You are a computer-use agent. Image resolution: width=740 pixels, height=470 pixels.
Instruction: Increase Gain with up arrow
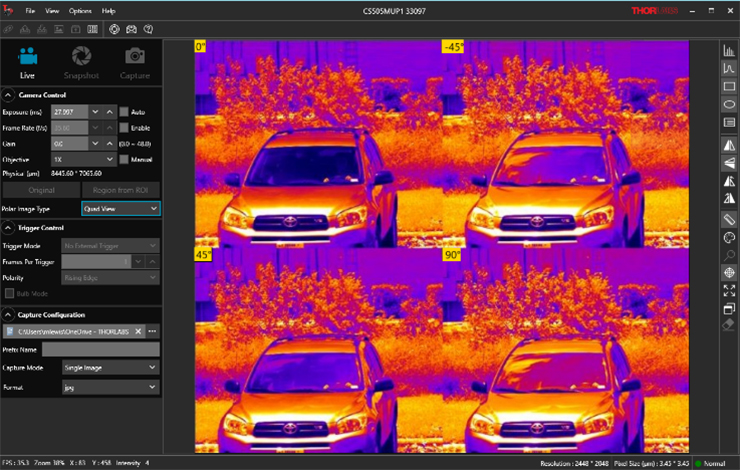109,143
